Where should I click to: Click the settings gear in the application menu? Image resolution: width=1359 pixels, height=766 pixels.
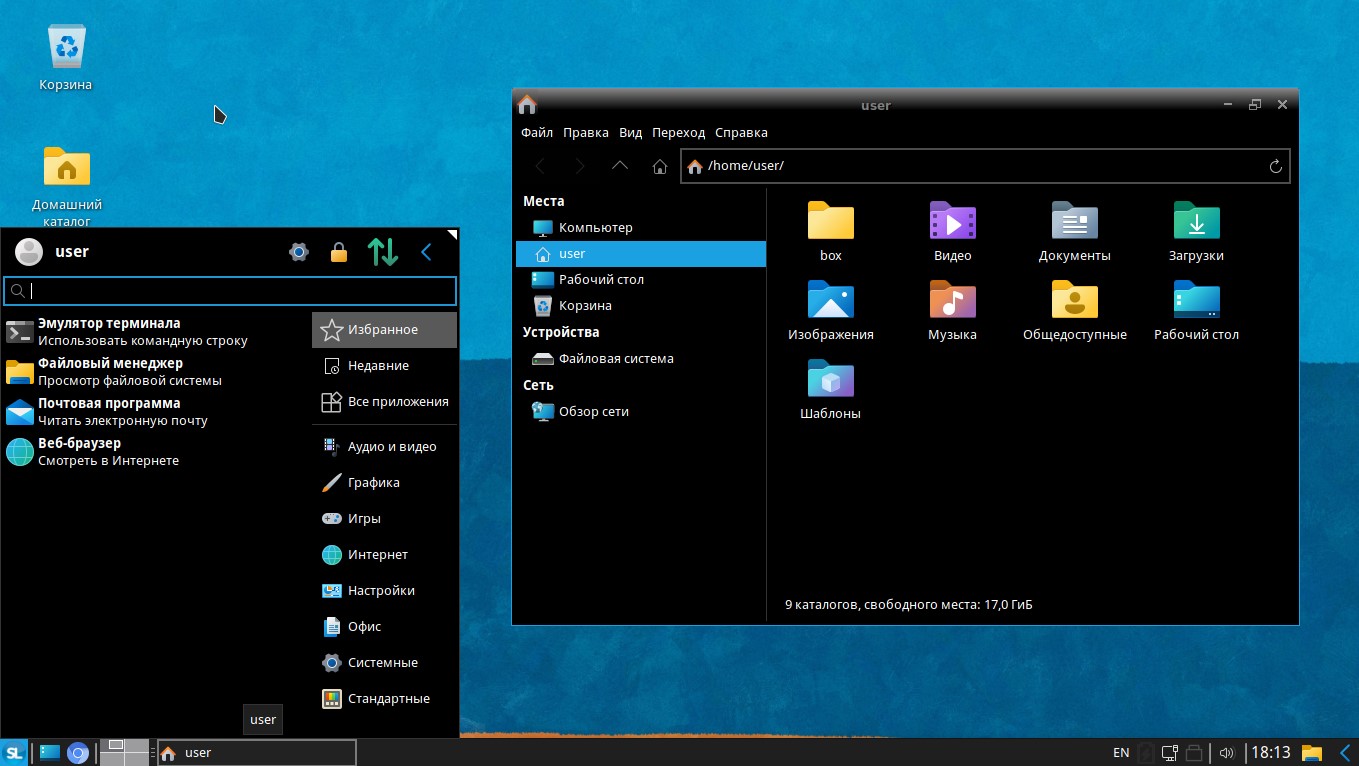tap(298, 251)
